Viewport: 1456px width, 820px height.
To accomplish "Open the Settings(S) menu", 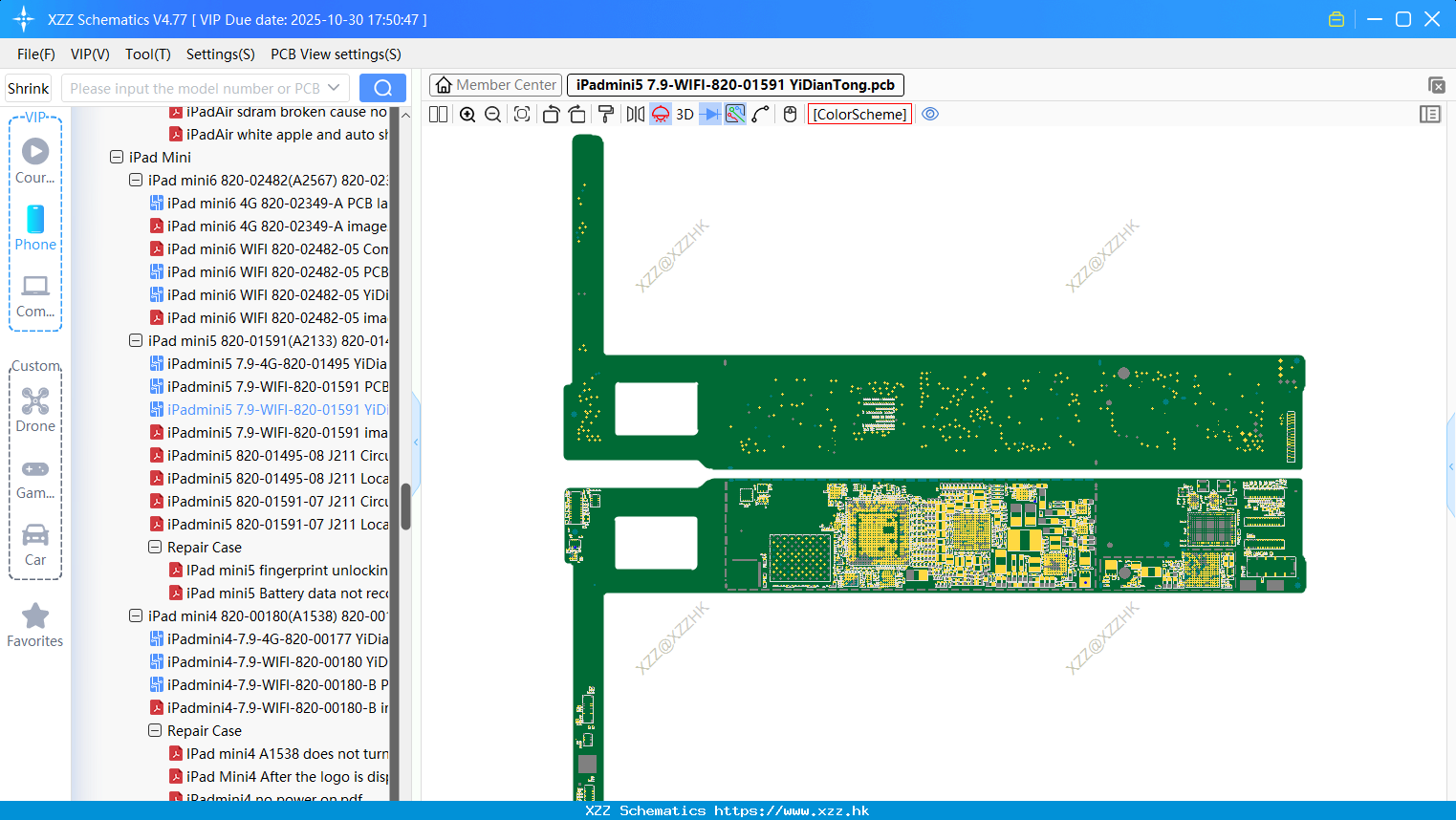I will [221, 54].
